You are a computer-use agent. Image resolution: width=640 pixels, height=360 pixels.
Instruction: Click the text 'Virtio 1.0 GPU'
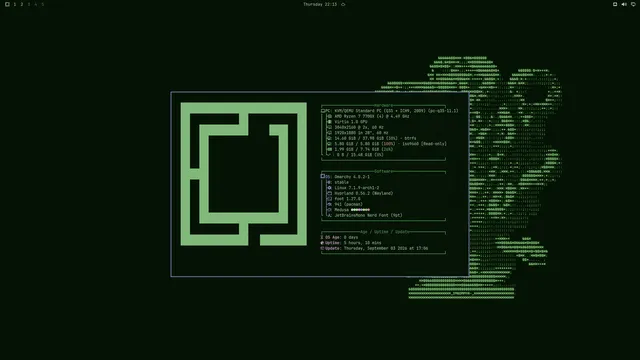click(x=351, y=122)
